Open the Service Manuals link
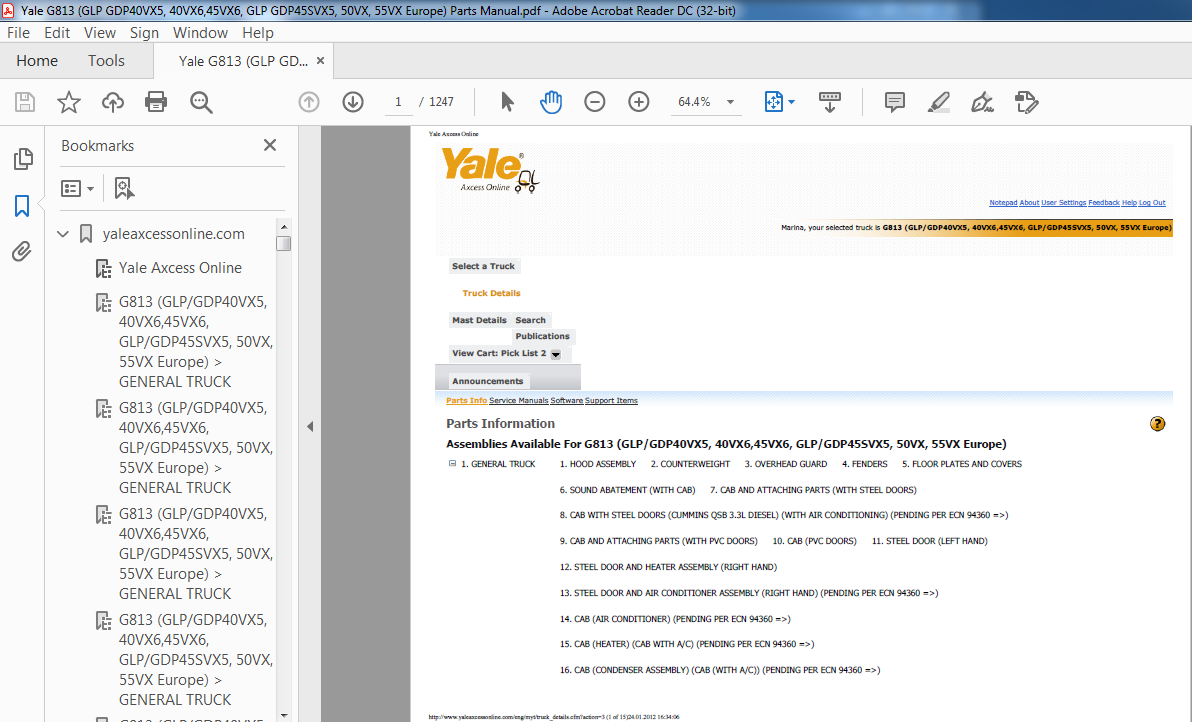1192x722 pixels. [x=518, y=401]
